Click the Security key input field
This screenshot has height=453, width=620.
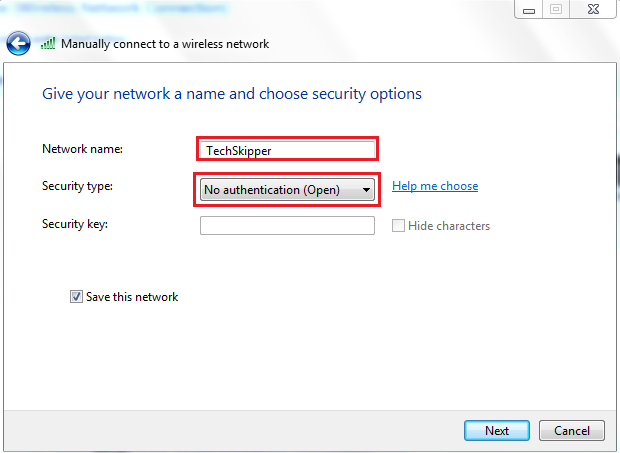(x=287, y=226)
